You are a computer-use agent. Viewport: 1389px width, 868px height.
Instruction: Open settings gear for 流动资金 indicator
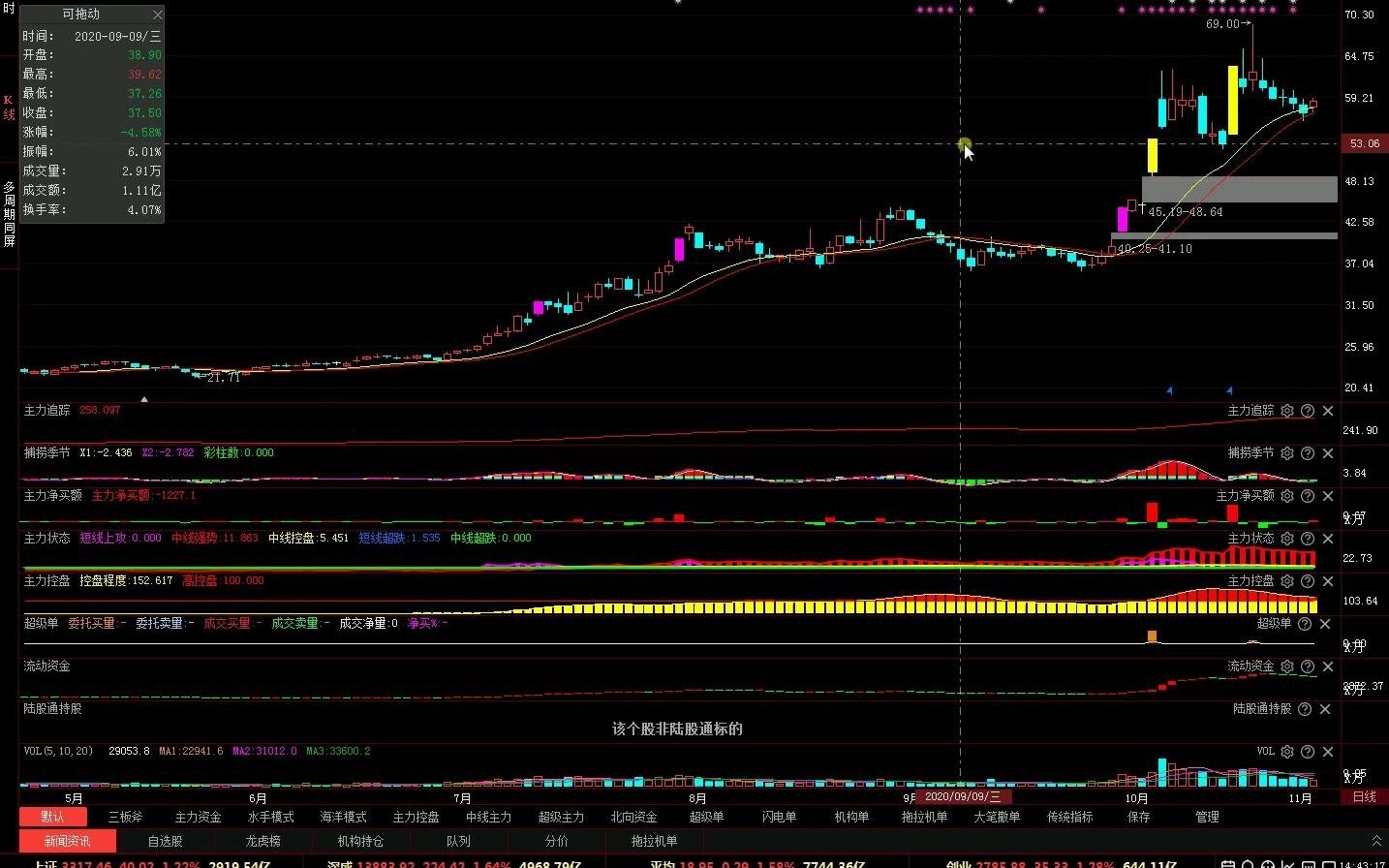(1287, 666)
